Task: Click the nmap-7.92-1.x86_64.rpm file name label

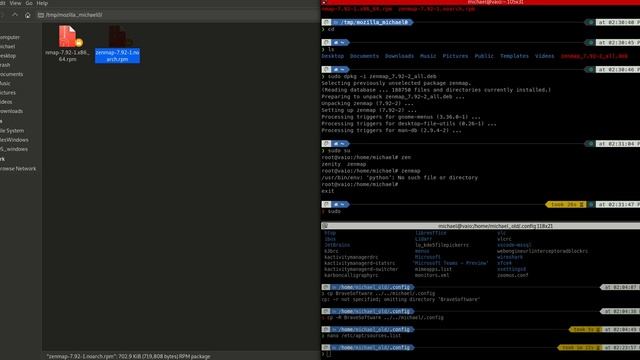Action: click(x=68, y=56)
